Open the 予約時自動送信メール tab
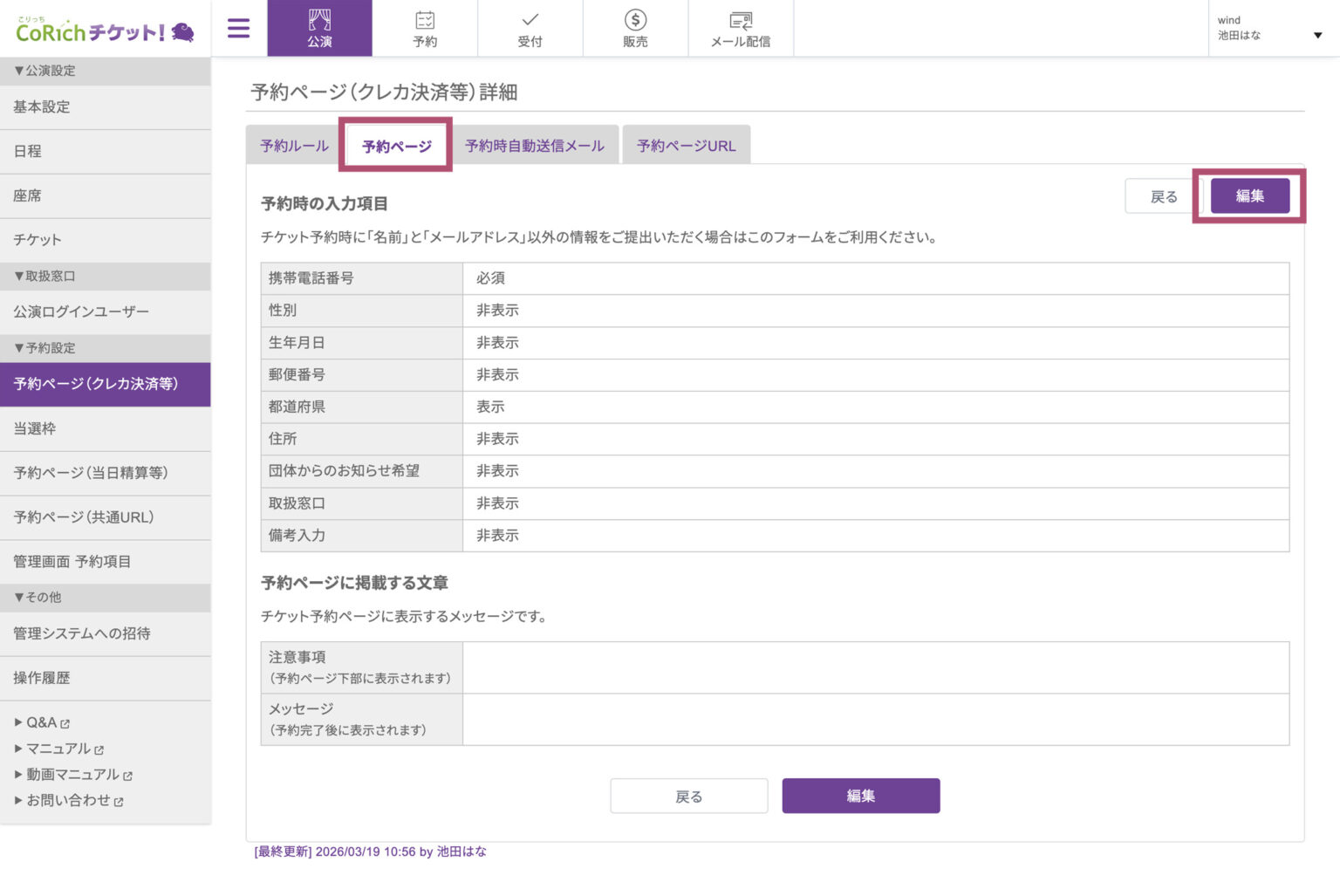Screen dimensions: 1340x896 point(535,144)
